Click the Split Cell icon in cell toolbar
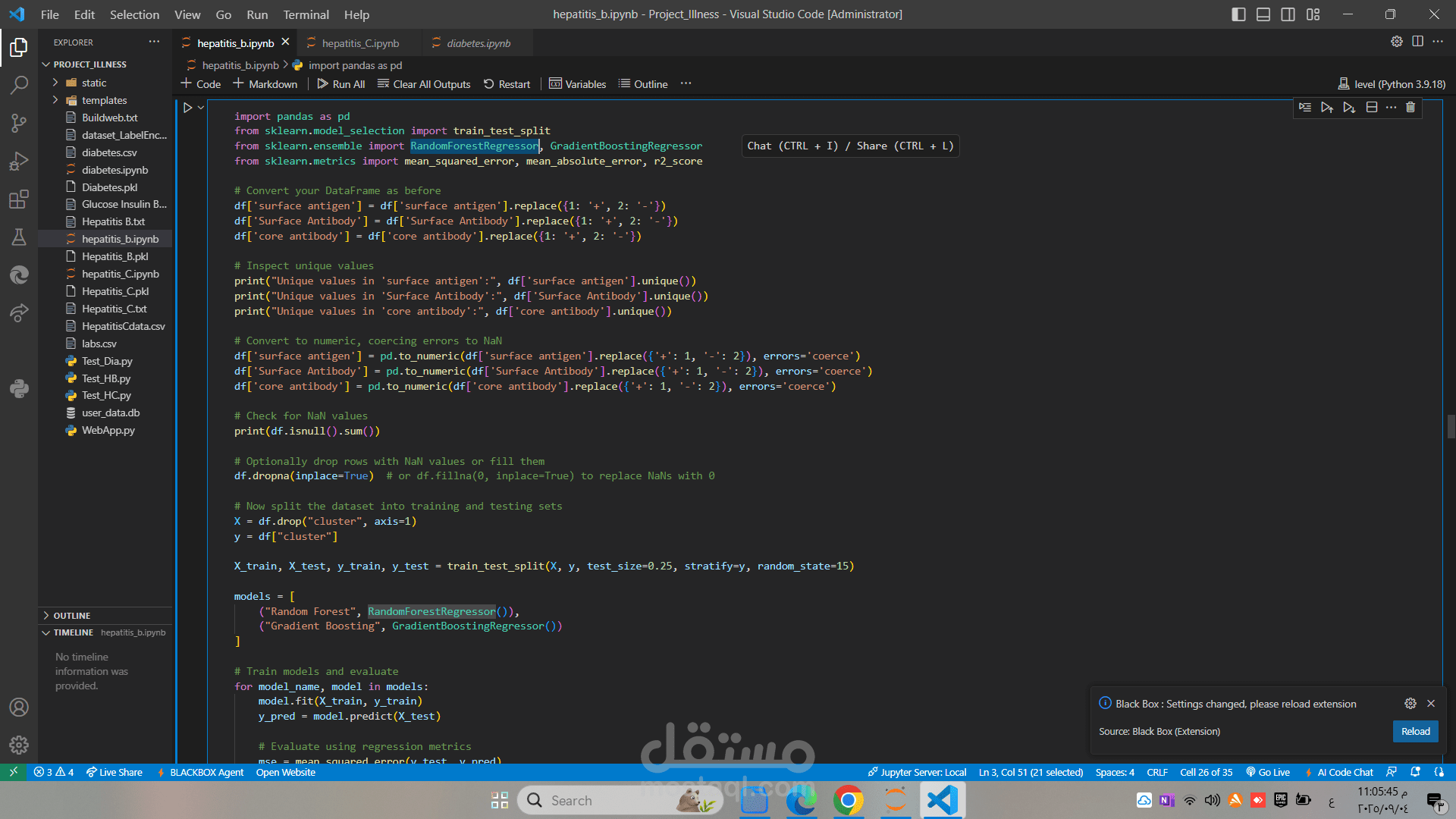Viewport: 1456px width, 819px height. (1371, 107)
